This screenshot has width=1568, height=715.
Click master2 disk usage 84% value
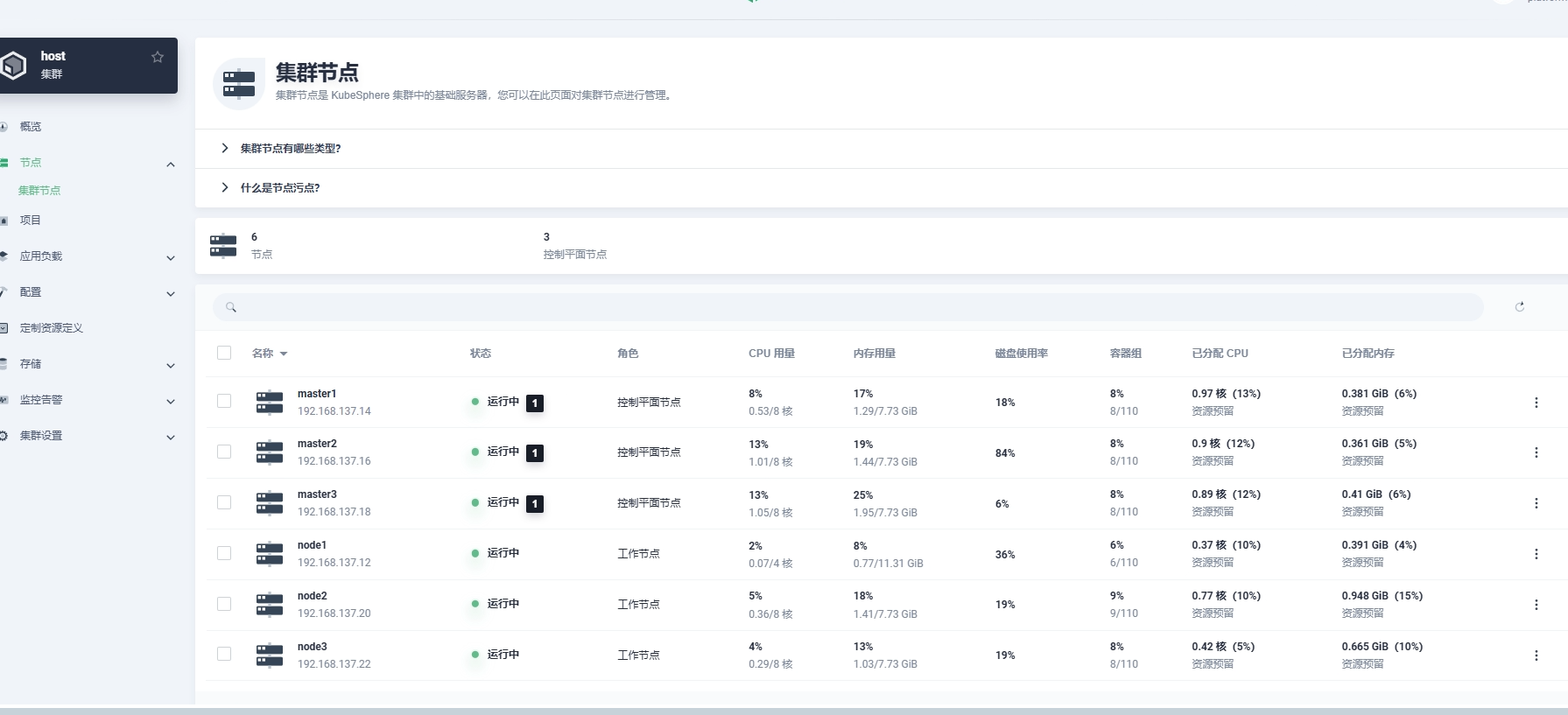(x=1005, y=453)
